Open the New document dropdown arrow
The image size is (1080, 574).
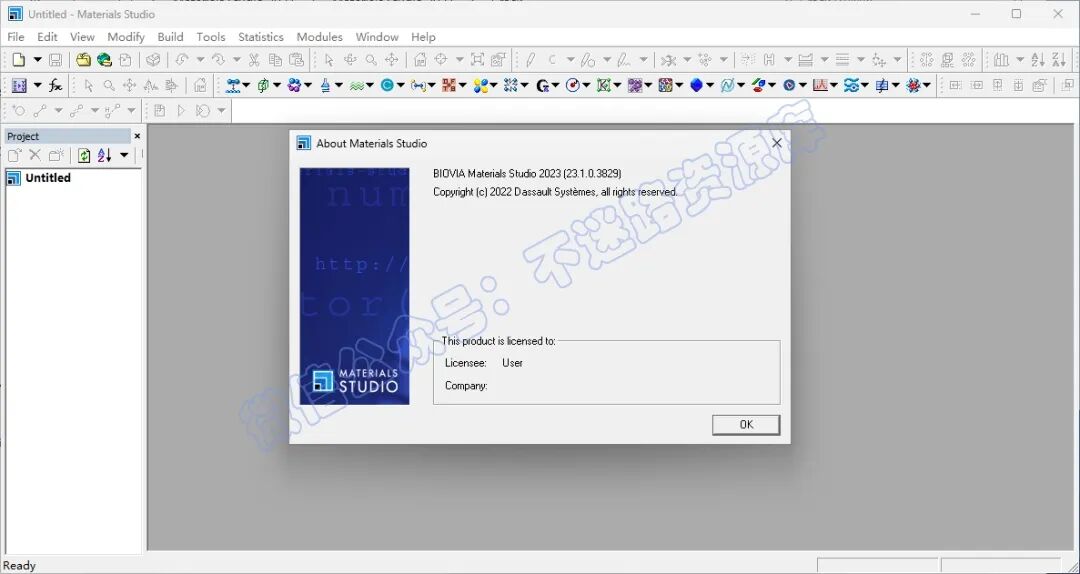click(x=37, y=60)
